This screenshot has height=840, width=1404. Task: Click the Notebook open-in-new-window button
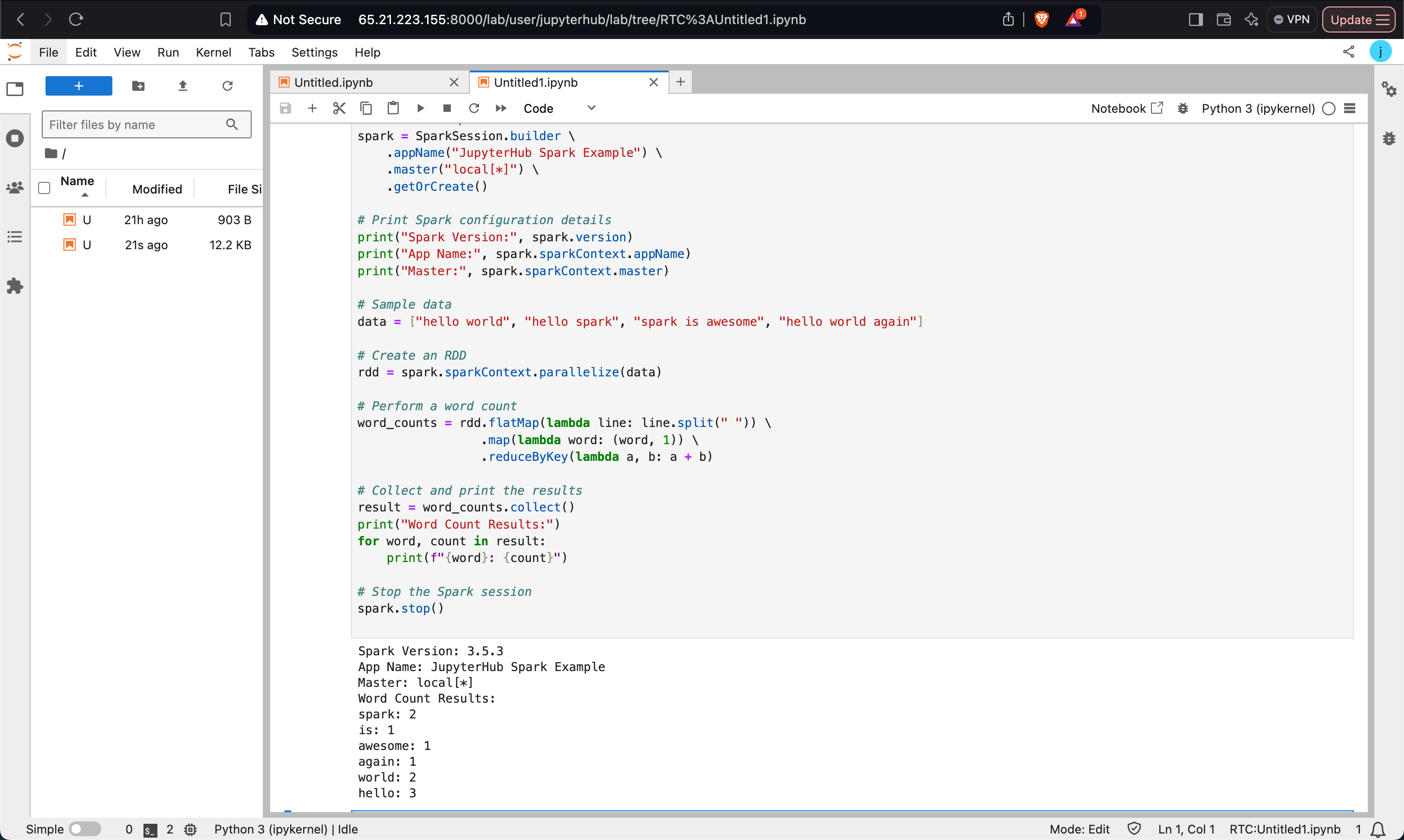point(1127,108)
